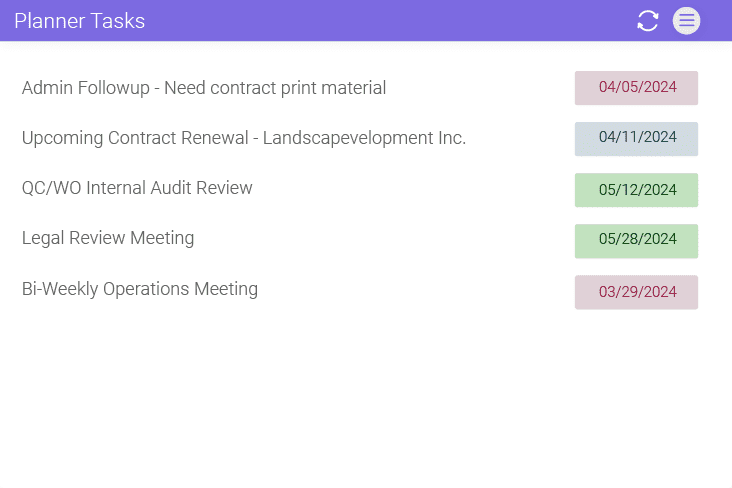Click the Planner Tasks header title
Viewport: 732px width, 488px height.
pos(80,21)
